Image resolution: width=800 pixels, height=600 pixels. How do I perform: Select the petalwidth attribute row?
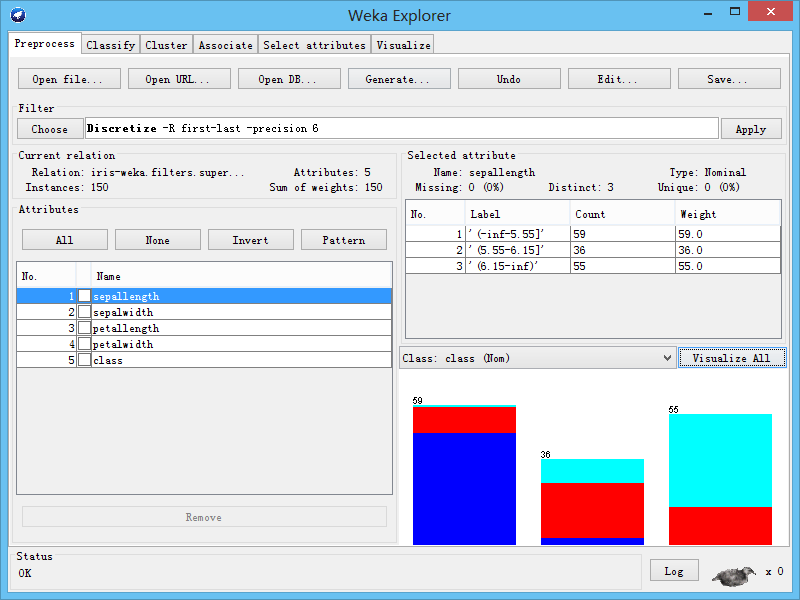pos(204,344)
